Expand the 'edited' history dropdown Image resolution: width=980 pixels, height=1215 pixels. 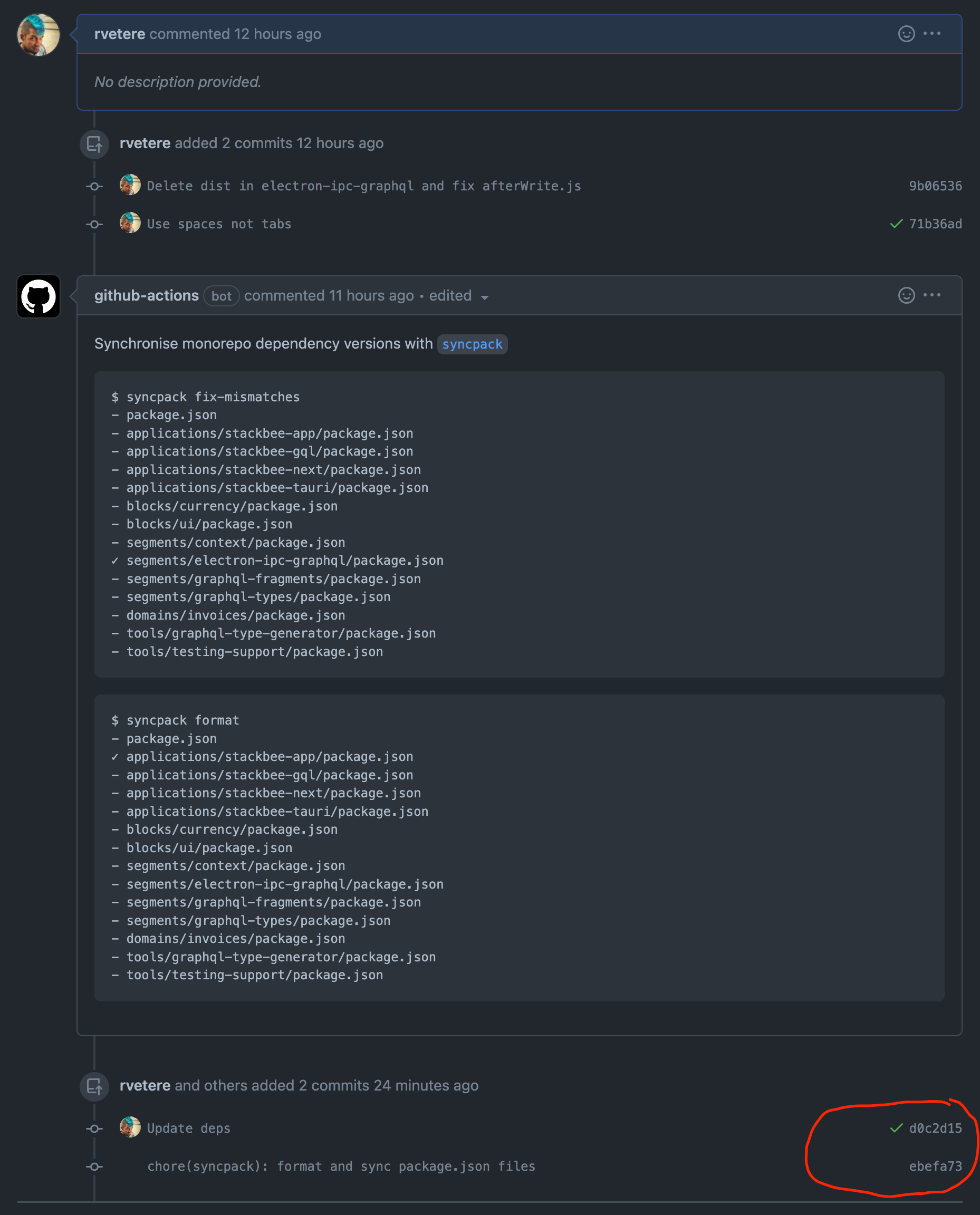click(458, 296)
